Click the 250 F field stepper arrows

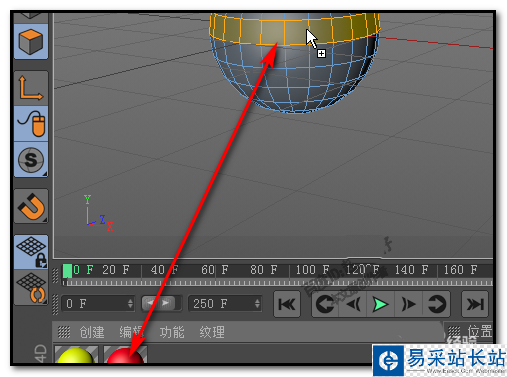[257, 304]
